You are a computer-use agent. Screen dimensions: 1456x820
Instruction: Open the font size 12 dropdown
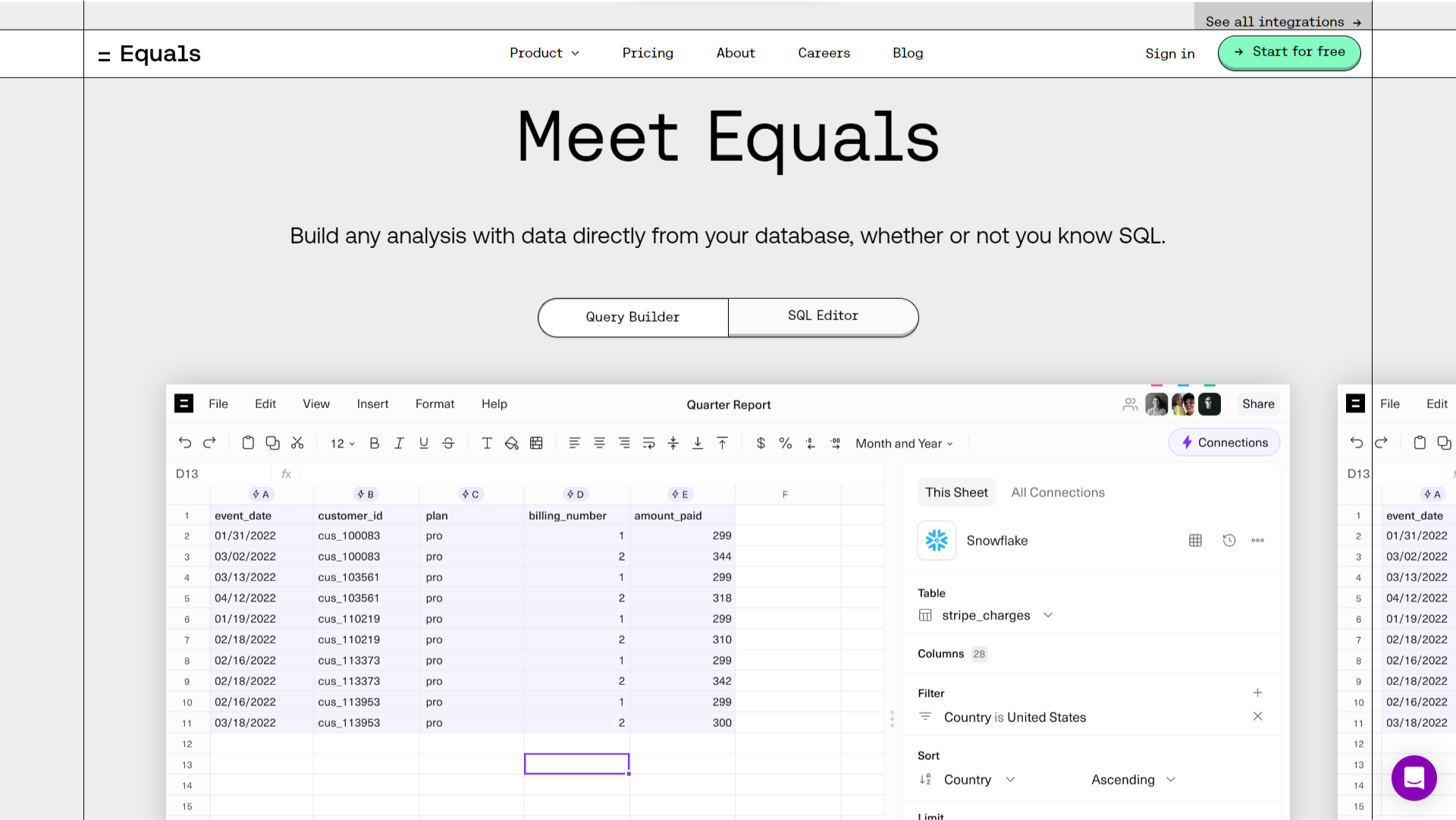pos(343,444)
